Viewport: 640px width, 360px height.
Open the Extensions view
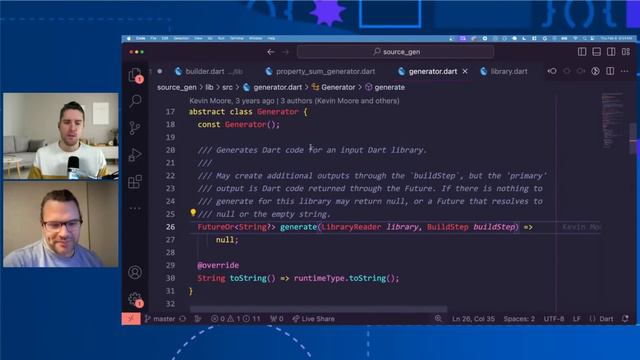135,181
